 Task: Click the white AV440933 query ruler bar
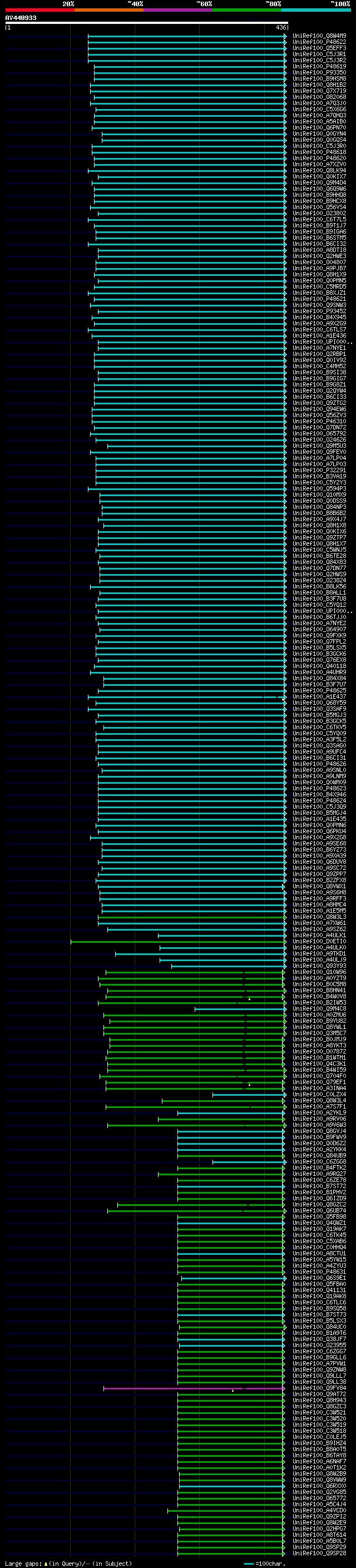[146, 22]
